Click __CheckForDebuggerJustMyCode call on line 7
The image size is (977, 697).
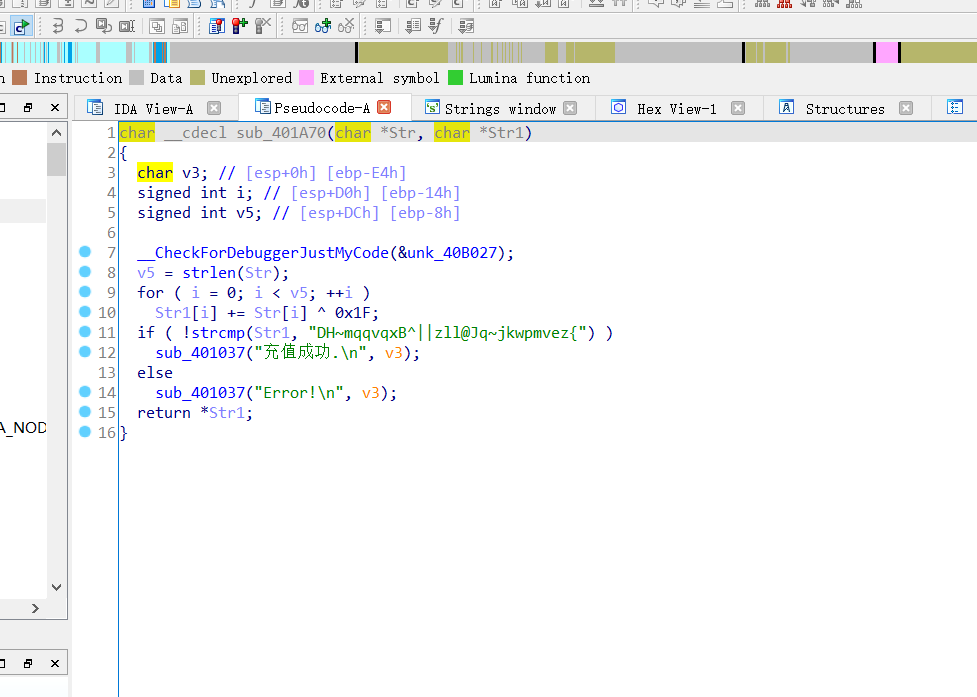pyautogui.click(x=263, y=252)
